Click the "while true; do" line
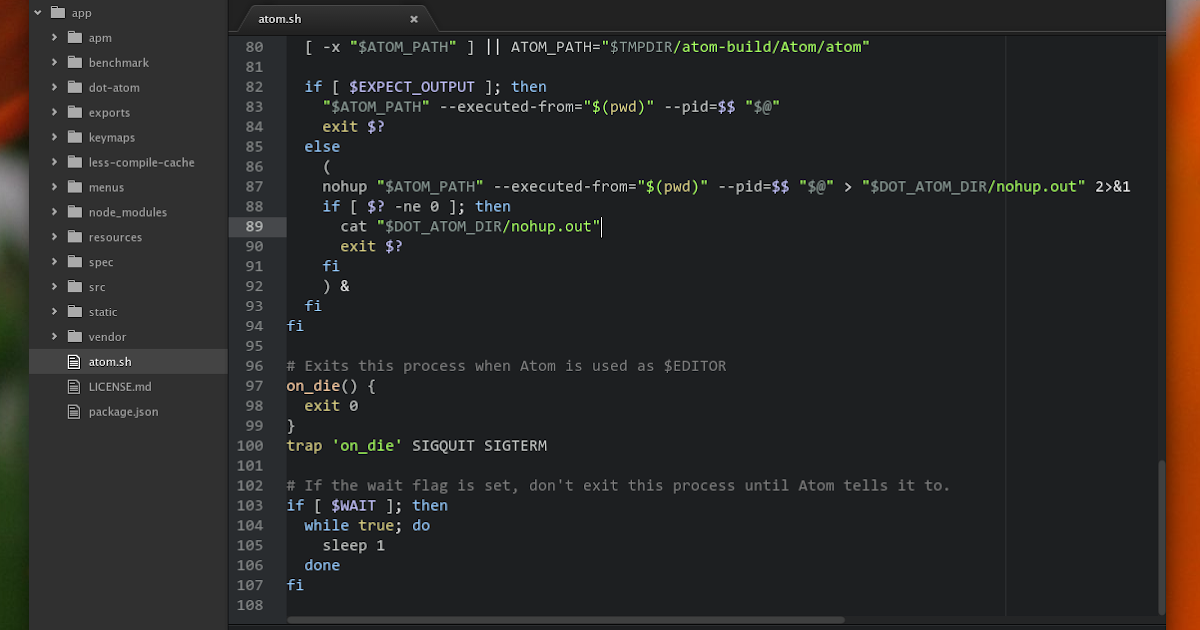The width and height of the screenshot is (1200, 630). (x=367, y=526)
